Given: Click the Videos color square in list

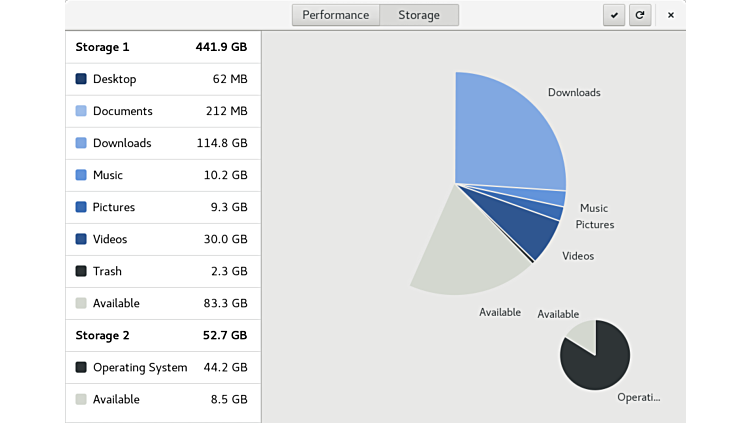Looking at the screenshot, I should [81, 239].
